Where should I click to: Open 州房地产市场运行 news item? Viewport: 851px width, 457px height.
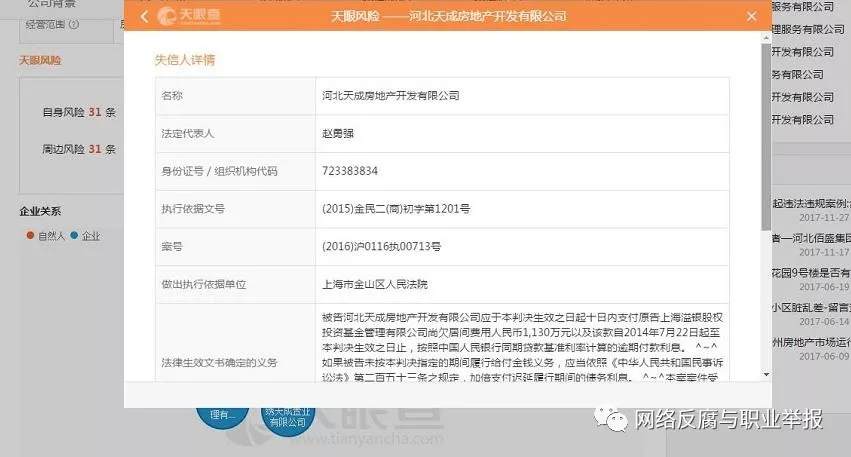pyautogui.click(x=811, y=348)
